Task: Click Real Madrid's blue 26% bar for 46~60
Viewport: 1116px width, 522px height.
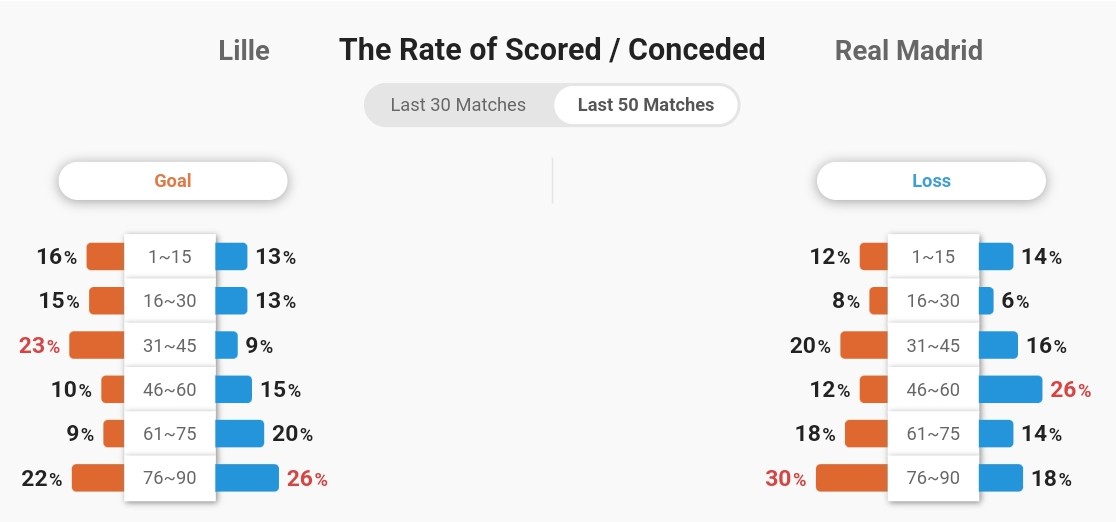Action: [x=1010, y=390]
